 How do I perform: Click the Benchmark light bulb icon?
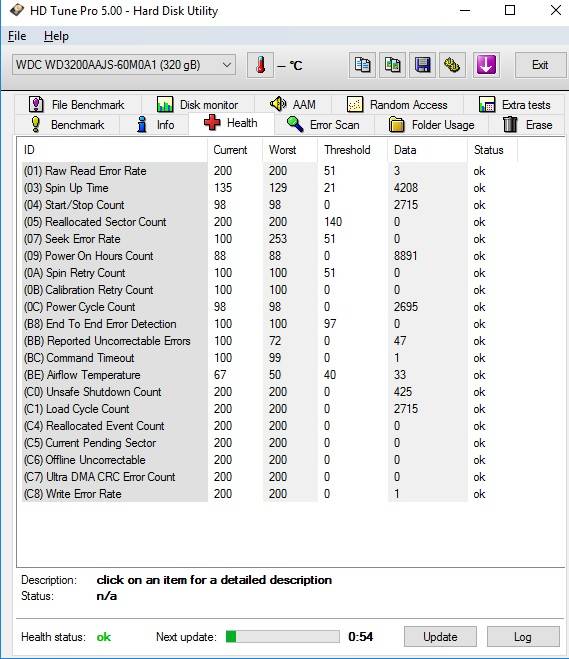[x=36, y=124]
